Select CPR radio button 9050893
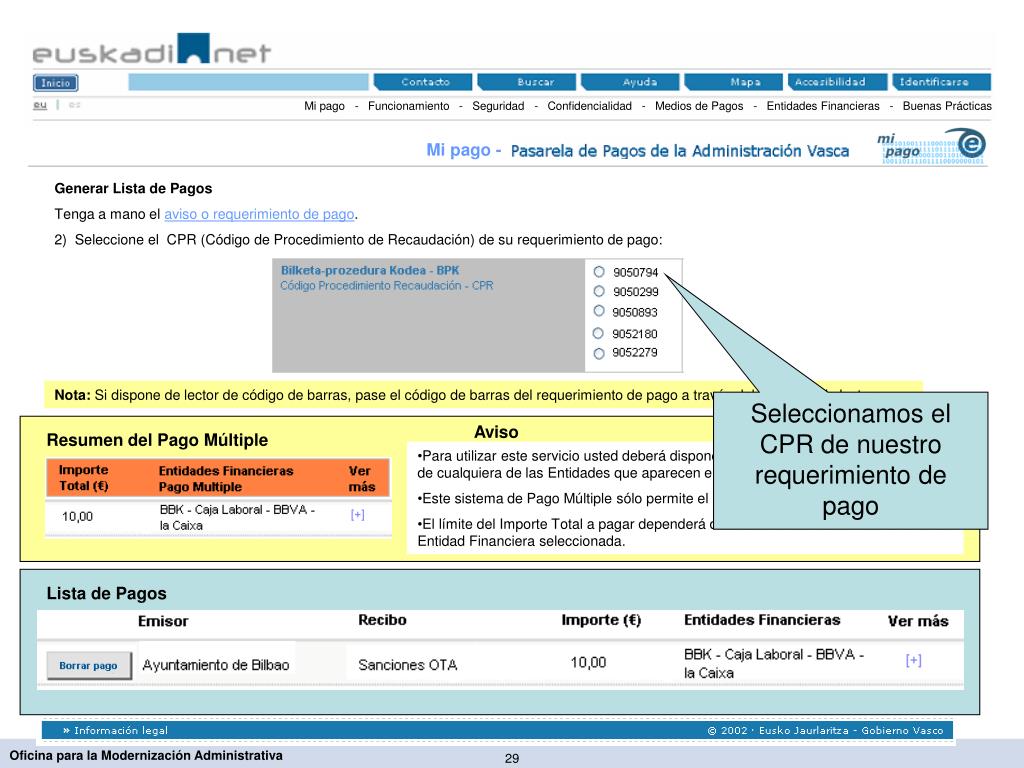This screenshot has height=768, width=1024. coord(599,311)
